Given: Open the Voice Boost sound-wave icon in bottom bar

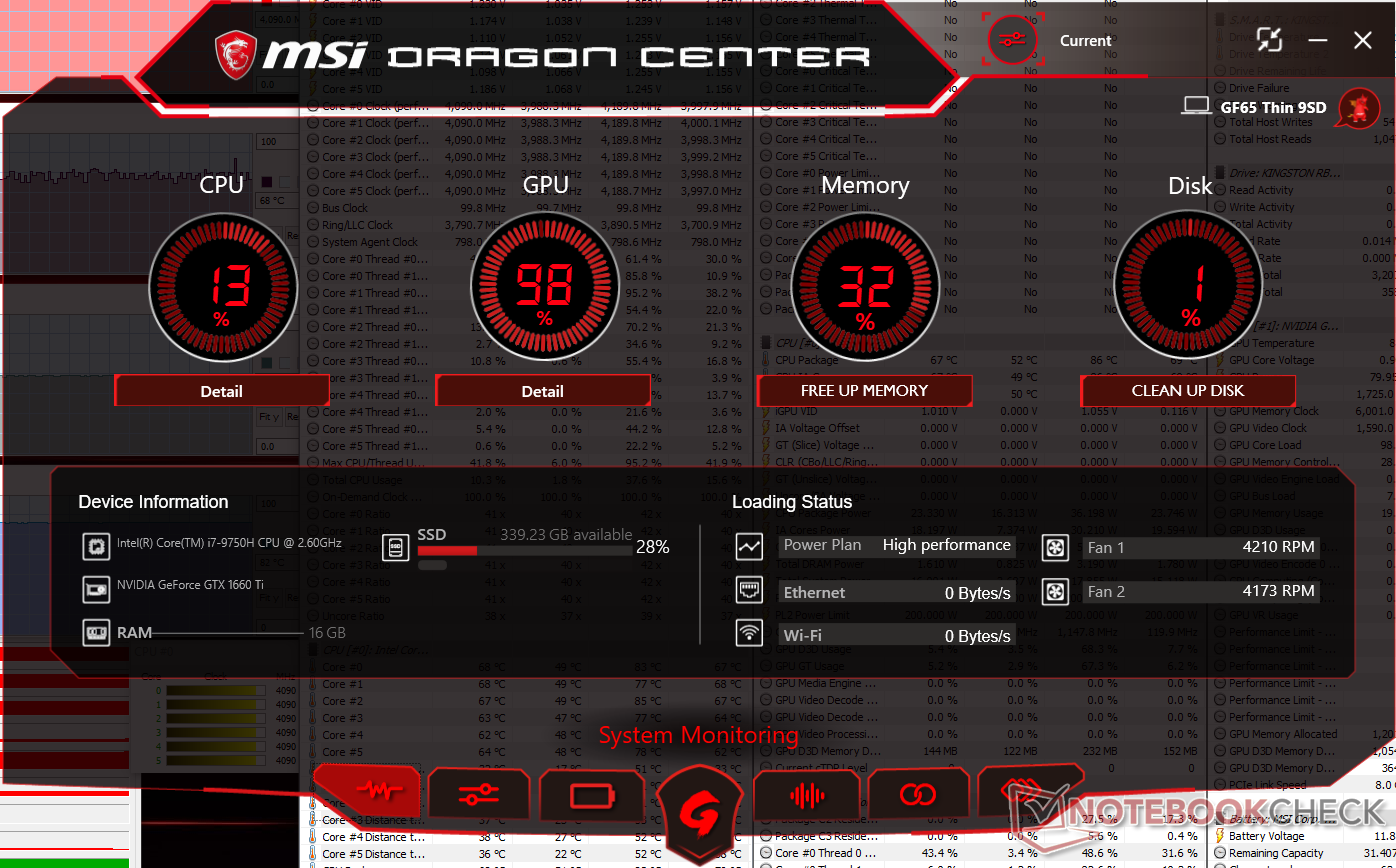Looking at the screenshot, I should point(806,796).
